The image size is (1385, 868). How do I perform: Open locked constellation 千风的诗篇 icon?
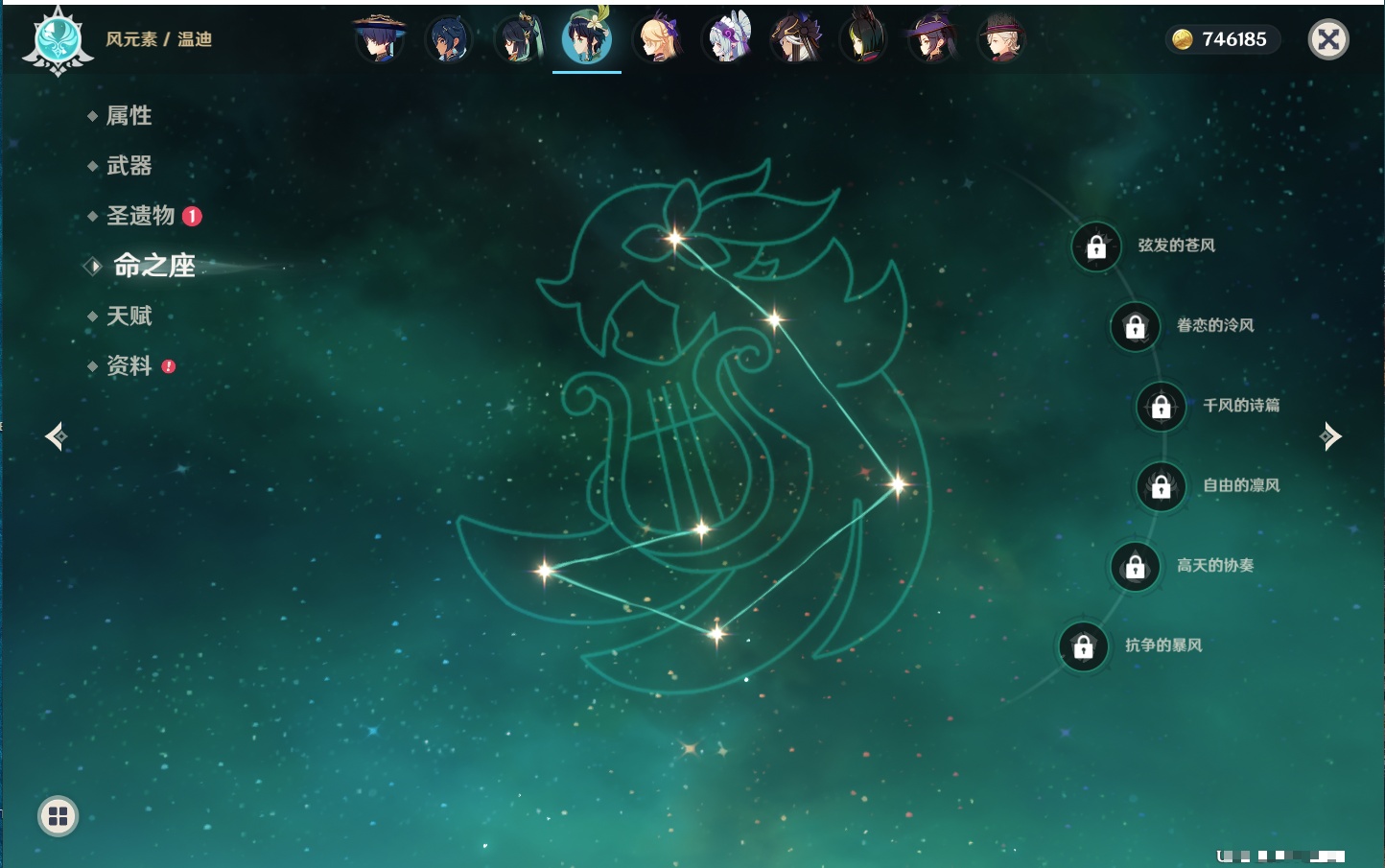[1162, 407]
